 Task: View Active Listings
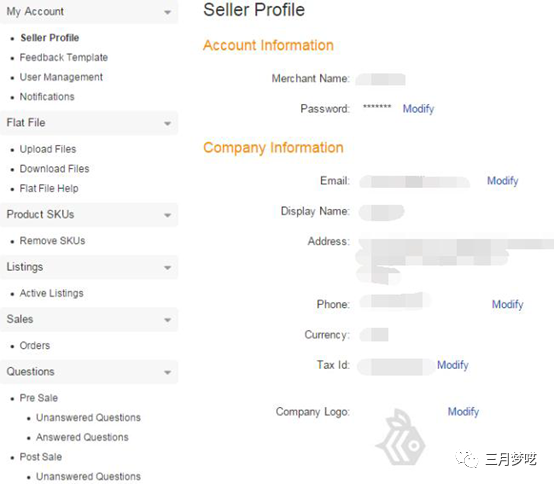[x=52, y=293]
